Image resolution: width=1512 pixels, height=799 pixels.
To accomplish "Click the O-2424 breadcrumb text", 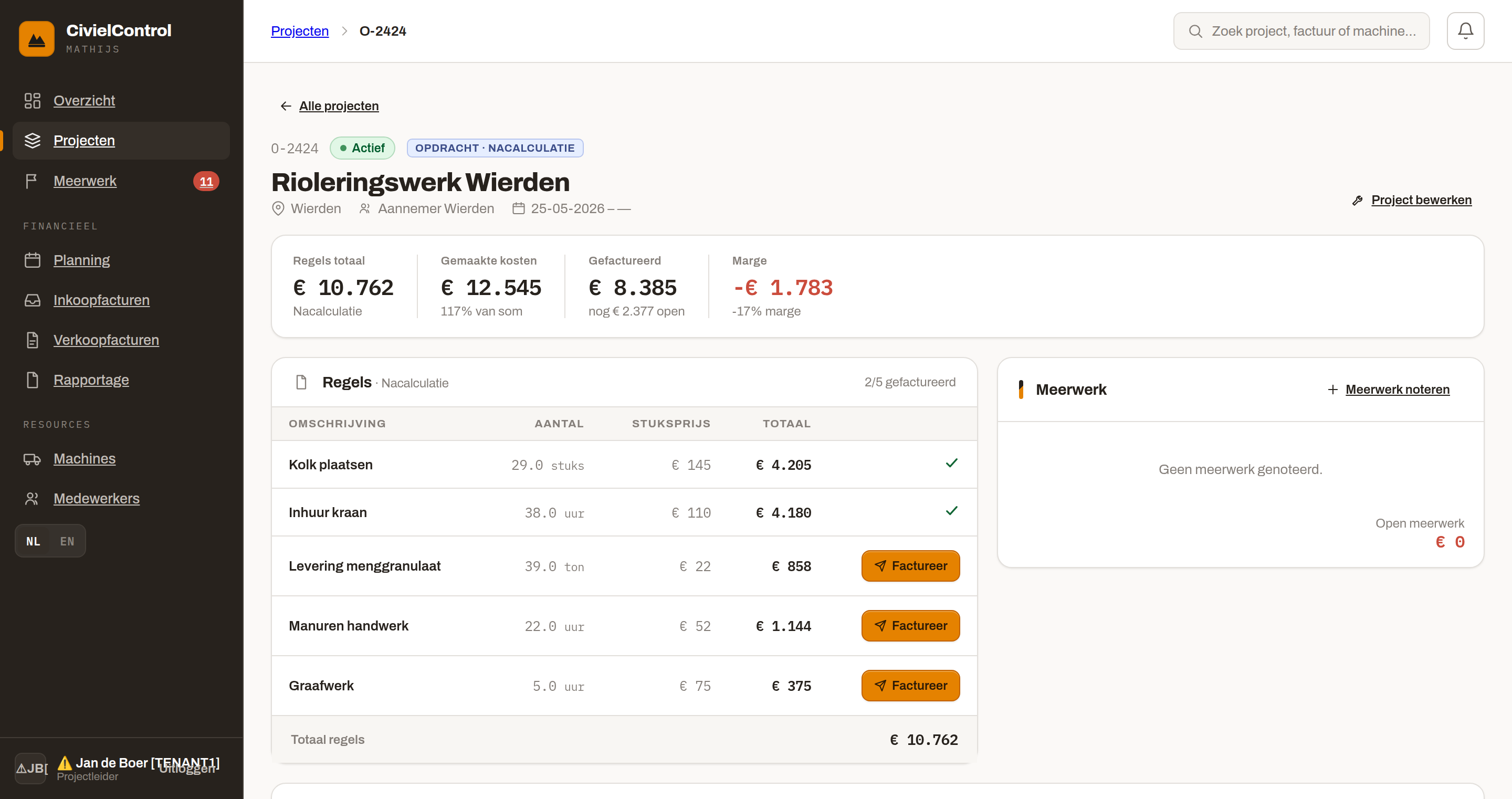I will (383, 31).
